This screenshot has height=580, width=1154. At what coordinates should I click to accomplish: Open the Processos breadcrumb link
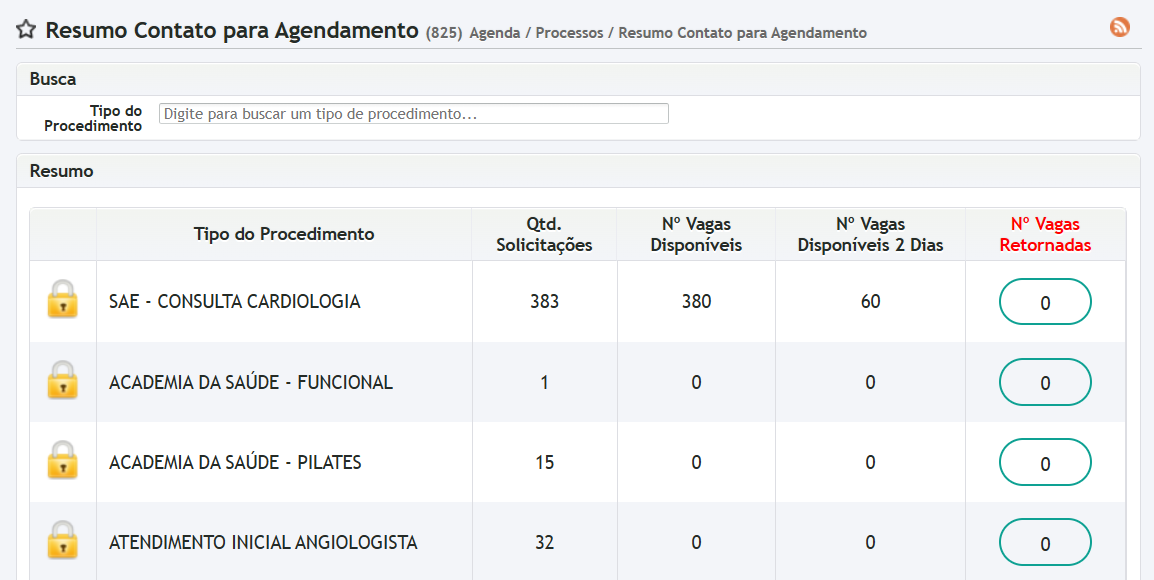[x=569, y=33]
